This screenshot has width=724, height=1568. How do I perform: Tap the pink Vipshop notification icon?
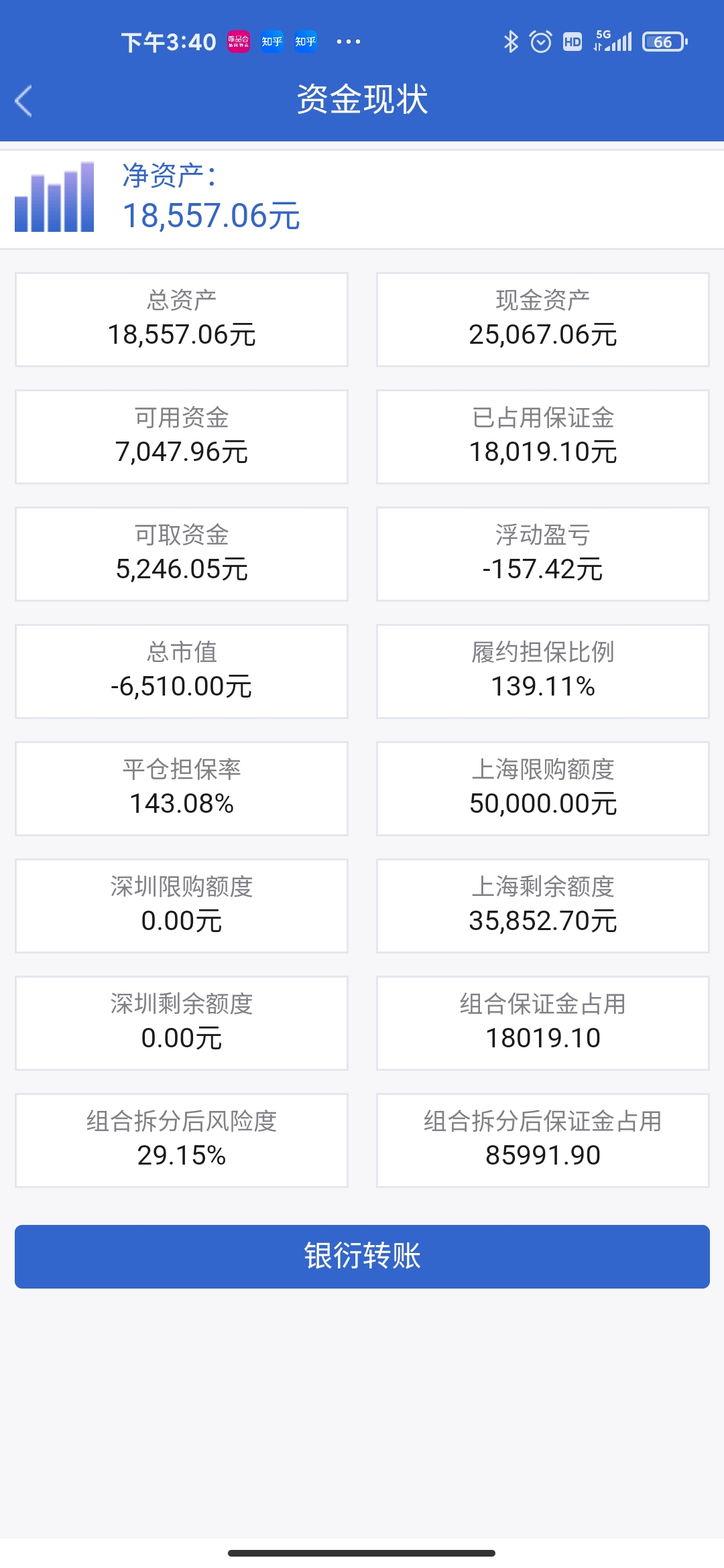[x=239, y=42]
